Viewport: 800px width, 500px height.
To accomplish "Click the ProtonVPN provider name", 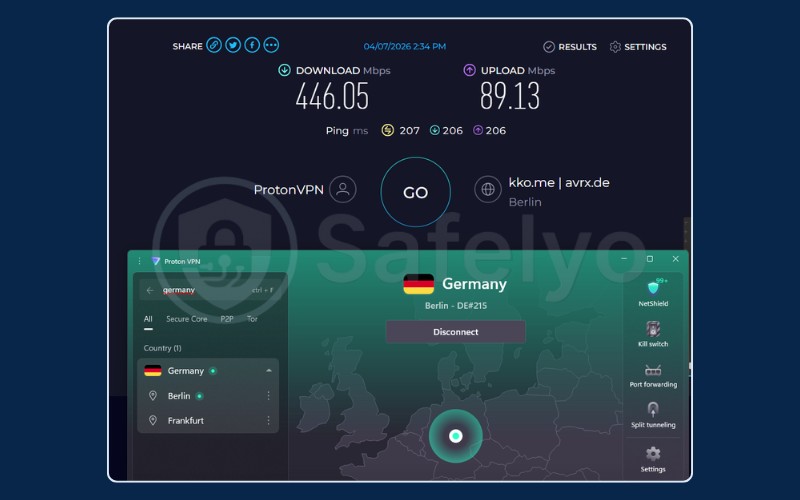I will click(288, 190).
